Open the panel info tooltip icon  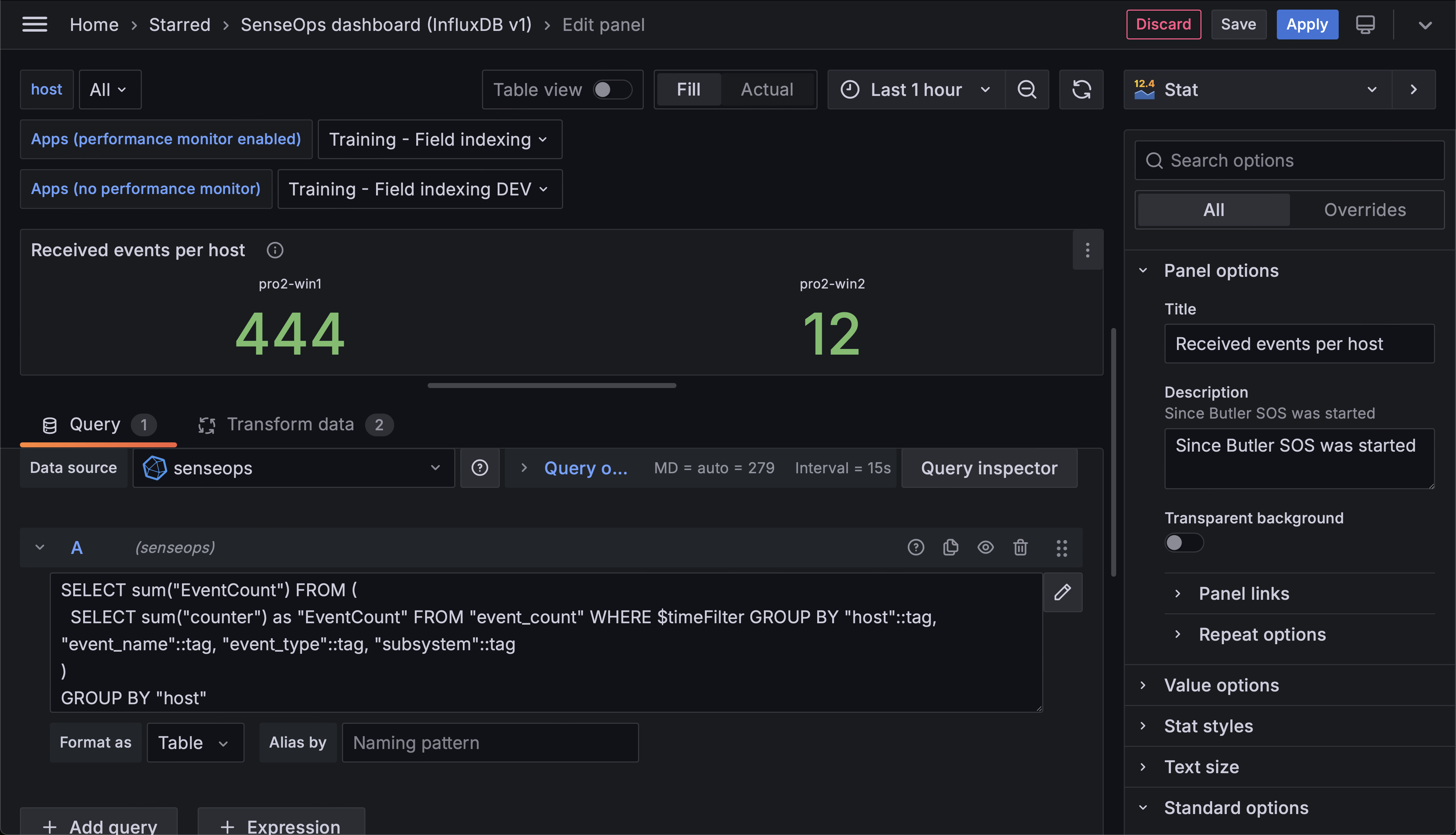275,250
